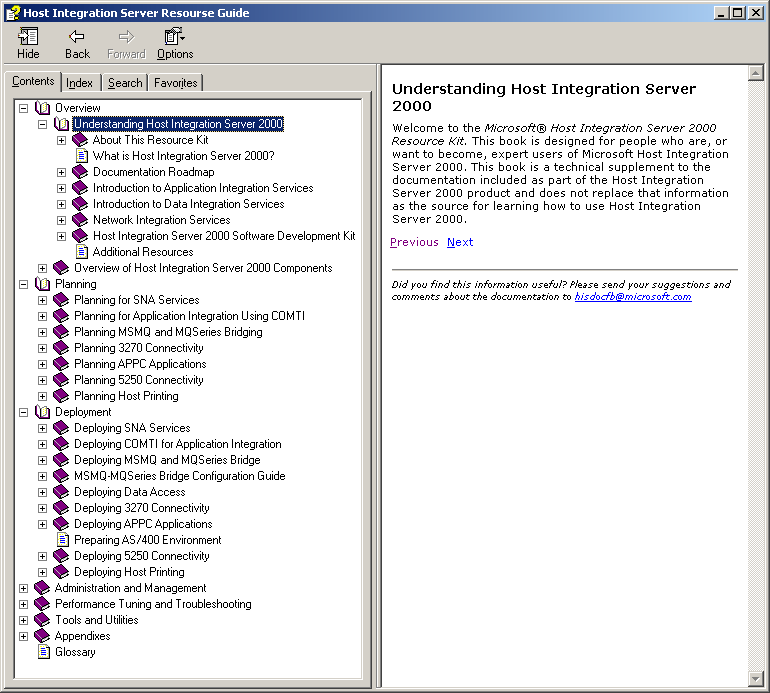This screenshot has height=693, width=770.
Task: Click page icon for What is Host Integration Server 2000?
Action: (82, 156)
